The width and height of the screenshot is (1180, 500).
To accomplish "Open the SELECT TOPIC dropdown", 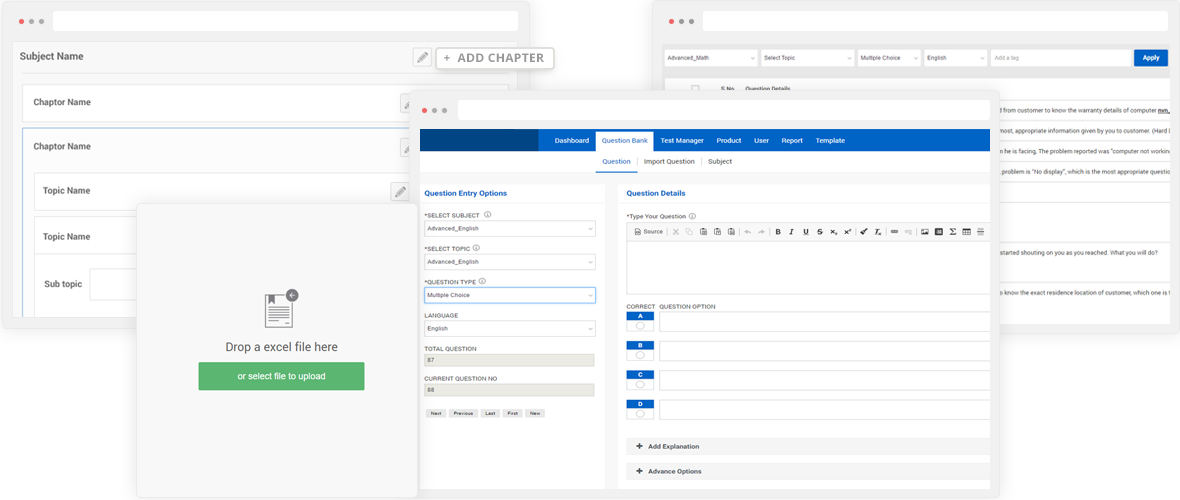I will coord(509,261).
